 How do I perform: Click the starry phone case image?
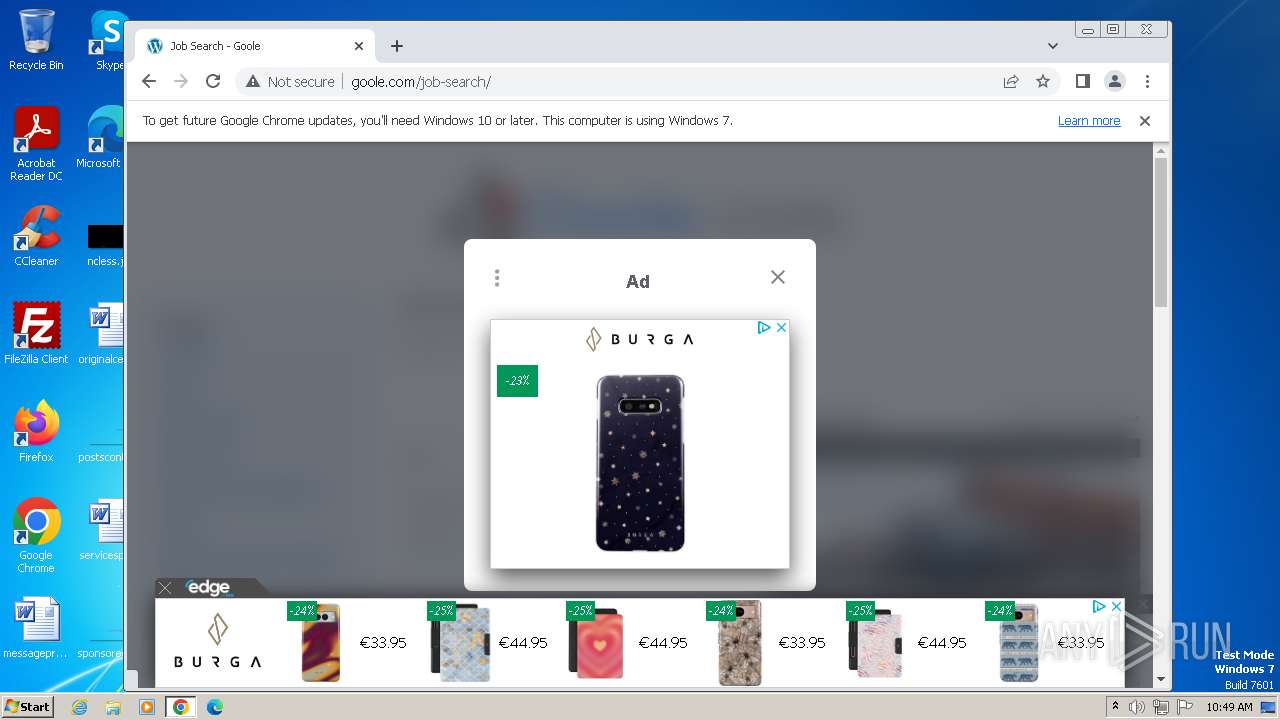point(640,463)
